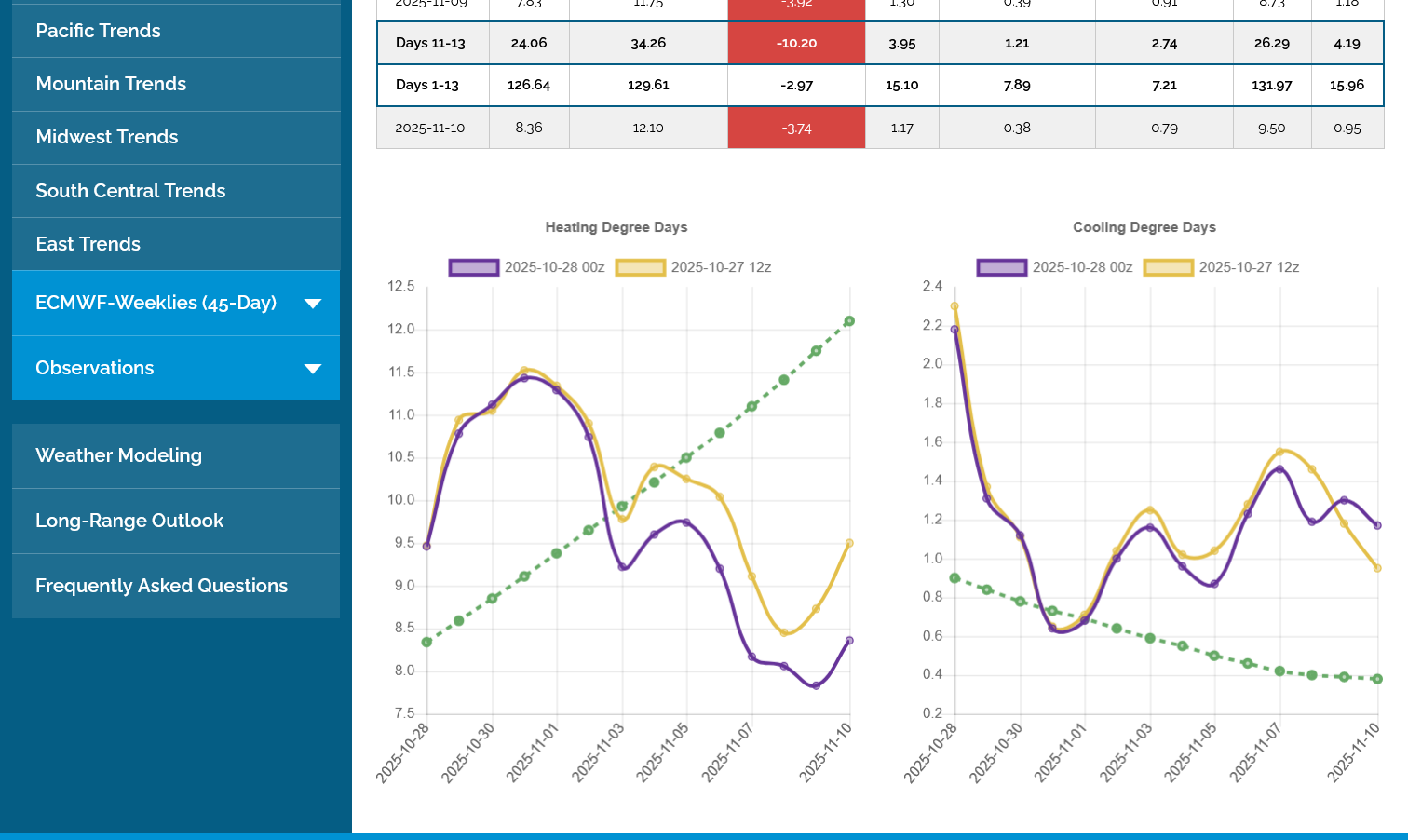Toggle 2025-10-27 12z series in Heating chart
Image resolution: width=1408 pixels, height=840 pixels.
[x=694, y=267]
